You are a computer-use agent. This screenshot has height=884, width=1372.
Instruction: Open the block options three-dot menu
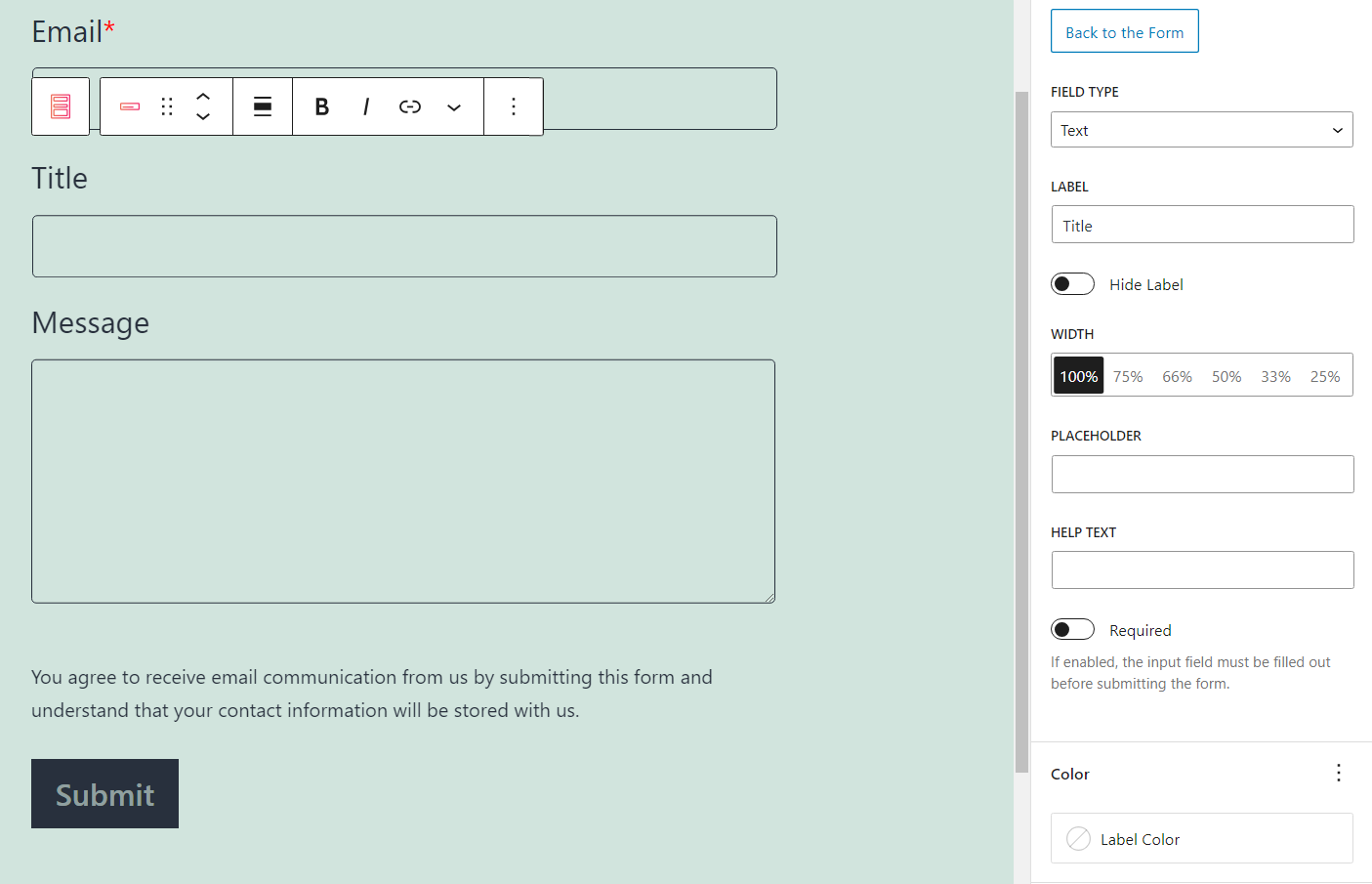click(514, 105)
